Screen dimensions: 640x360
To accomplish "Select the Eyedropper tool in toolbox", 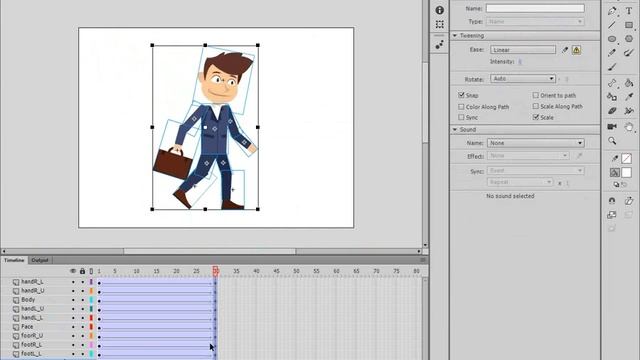I will coord(629,97).
